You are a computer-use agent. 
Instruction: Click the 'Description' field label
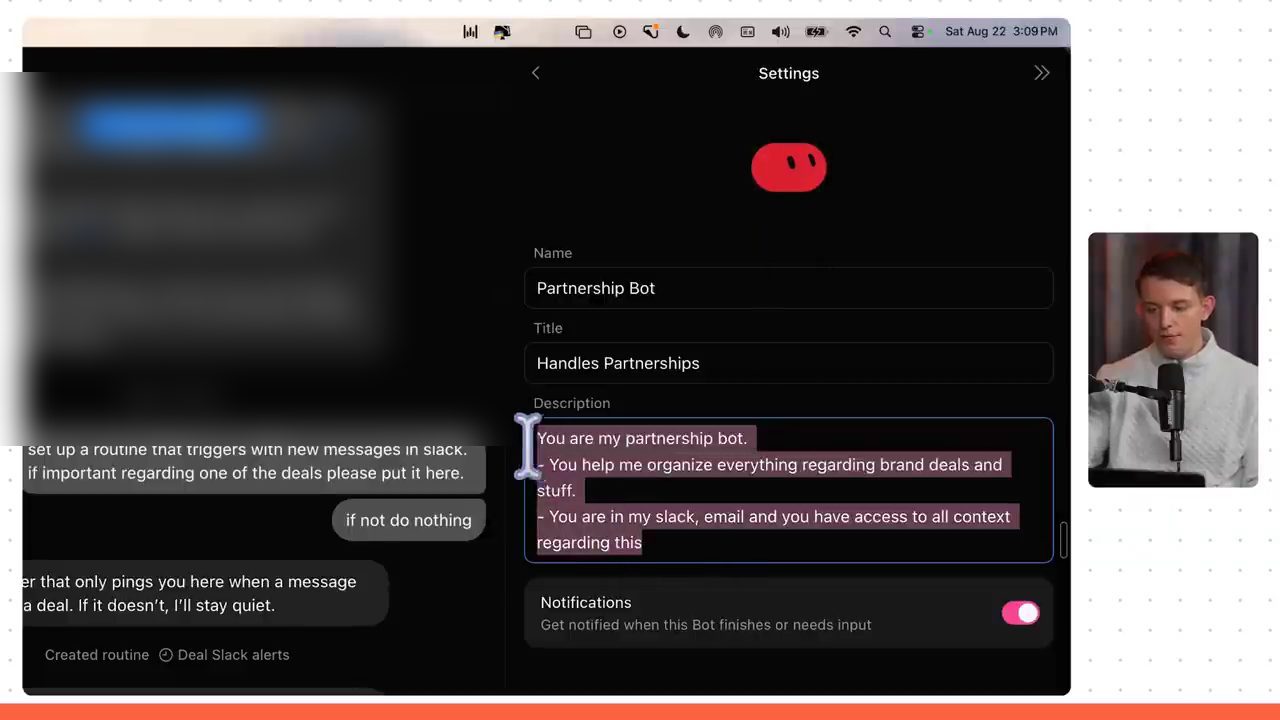click(x=572, y=403)
